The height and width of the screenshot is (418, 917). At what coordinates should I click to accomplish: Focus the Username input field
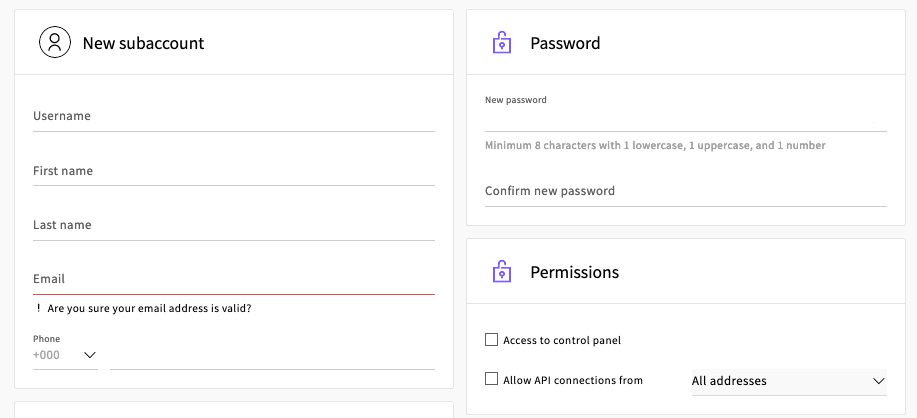click(234, 116)
